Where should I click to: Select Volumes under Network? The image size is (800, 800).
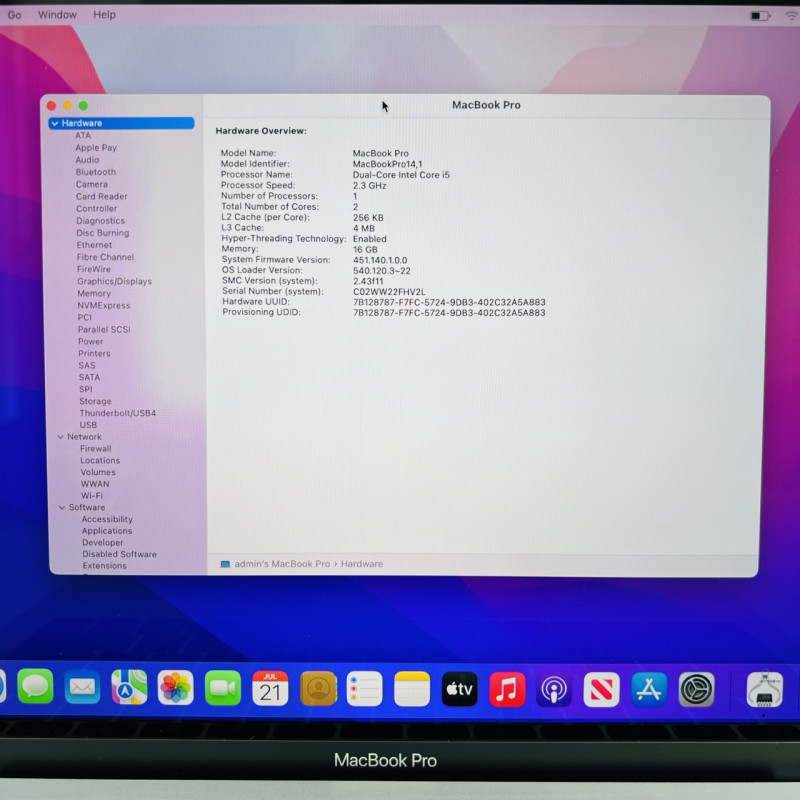(x=98, y=472)
